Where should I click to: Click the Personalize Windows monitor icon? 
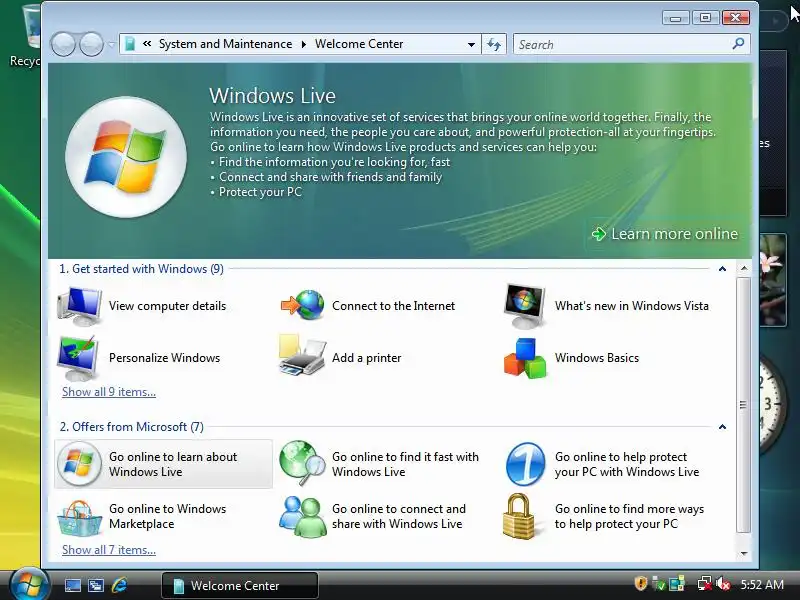pyautogui.click(x=78, y=358)
